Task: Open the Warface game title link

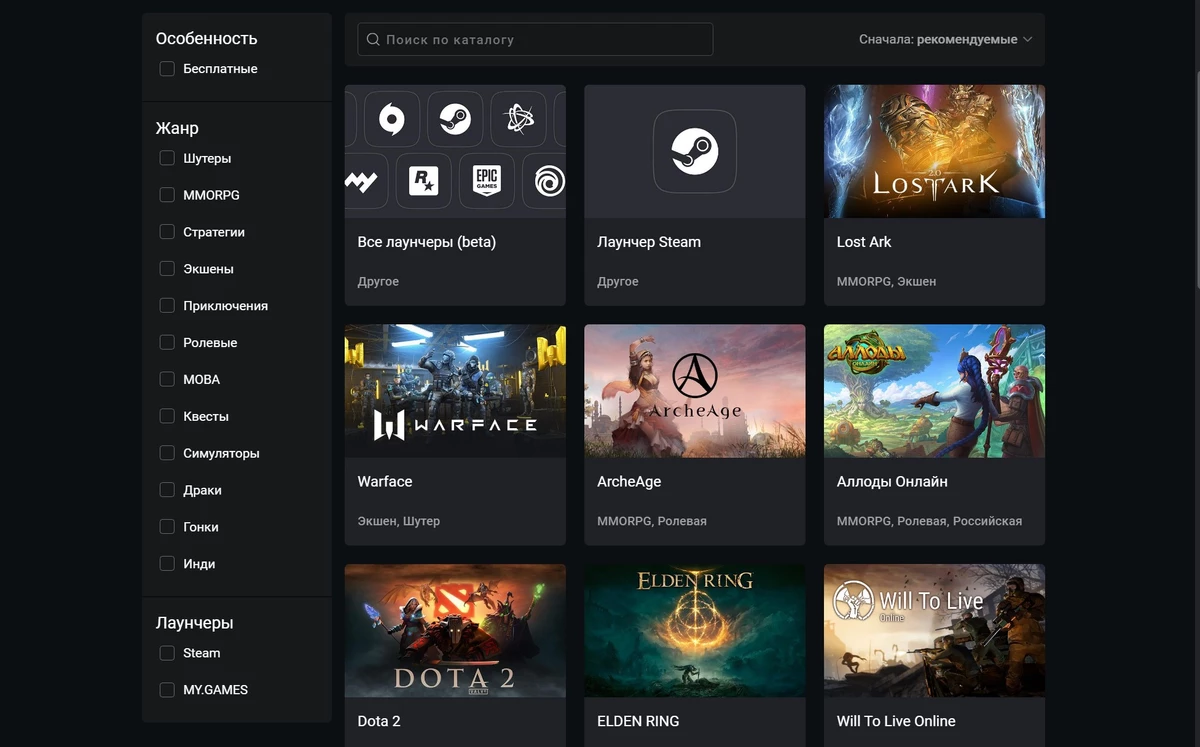Action: coord(385,482)
